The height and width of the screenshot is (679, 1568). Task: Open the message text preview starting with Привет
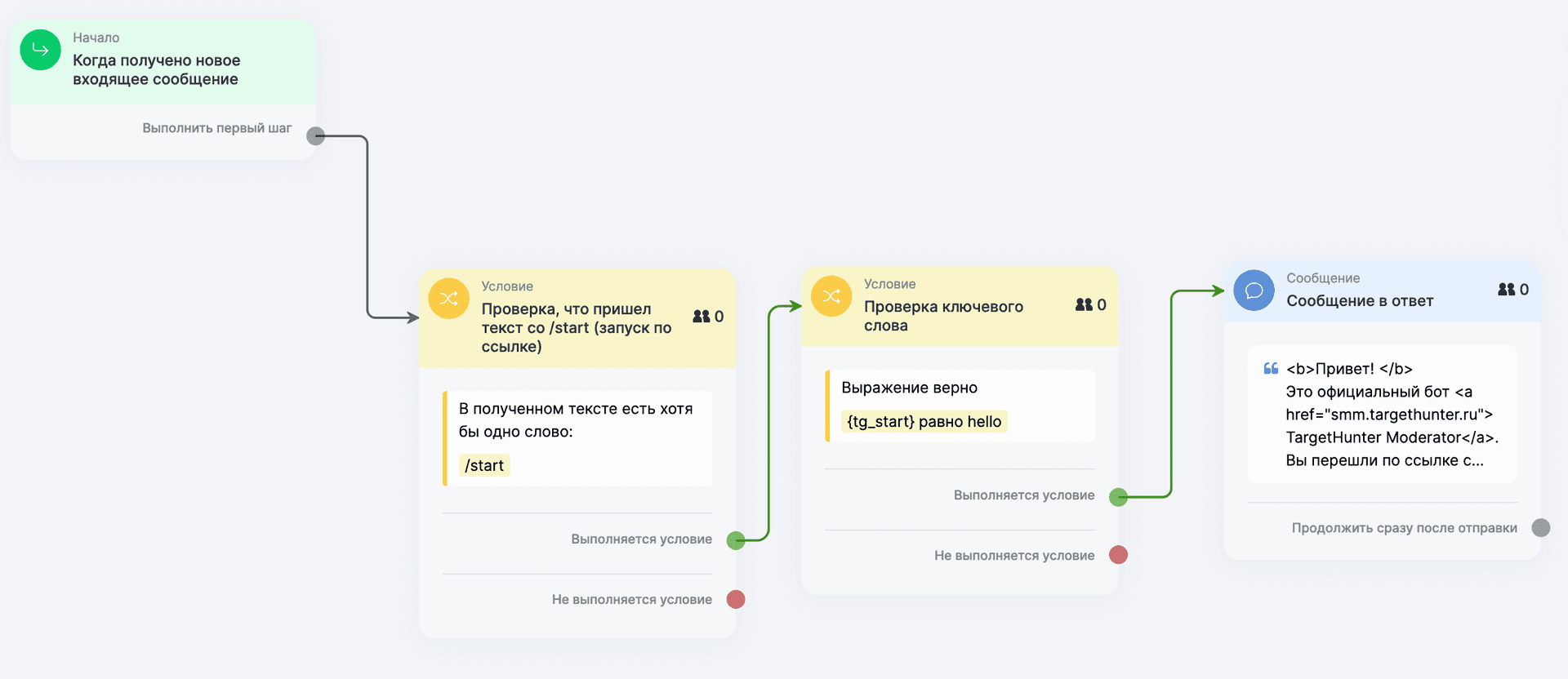[1391, 415]
